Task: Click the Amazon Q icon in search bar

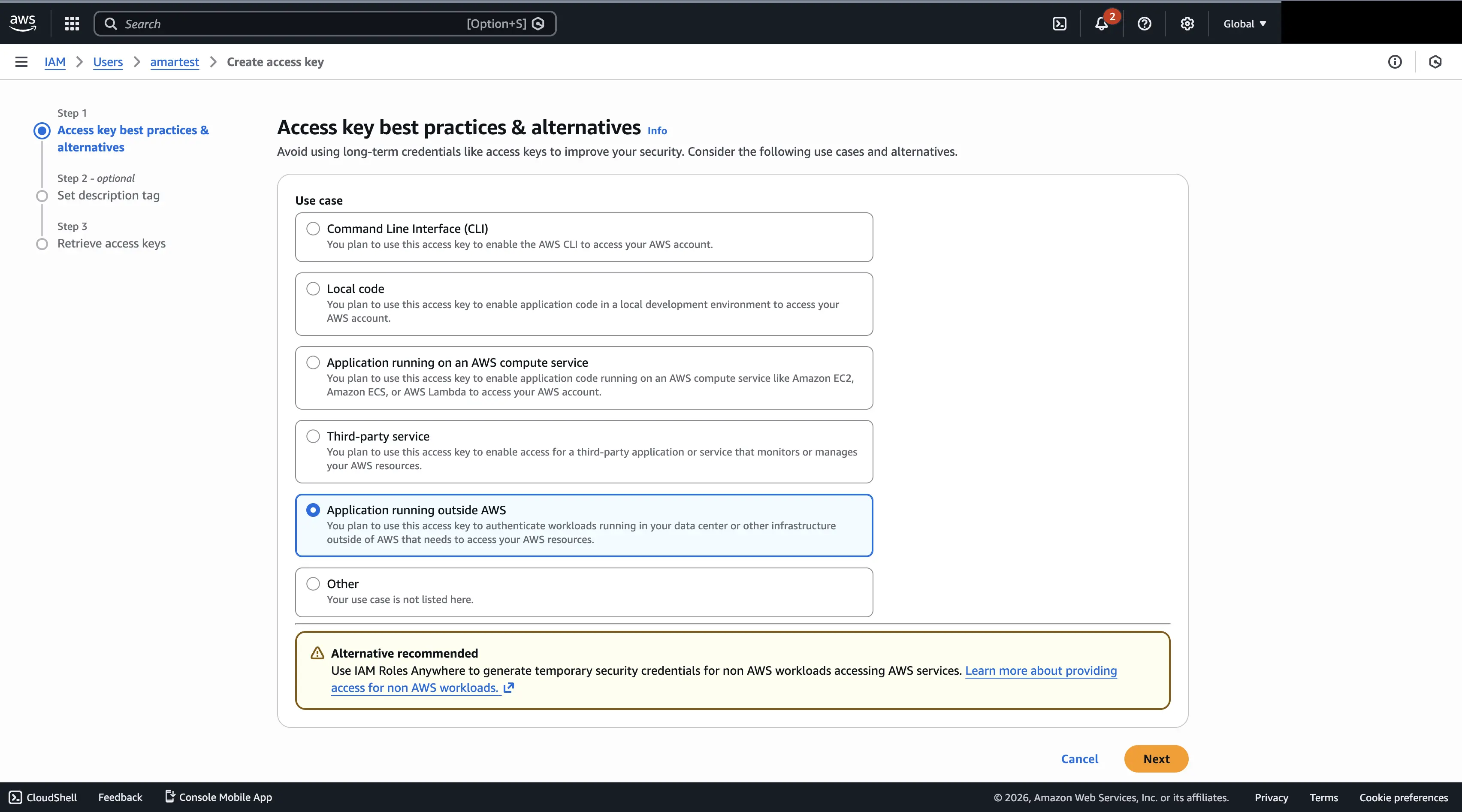Action: (x=539, y=24)
